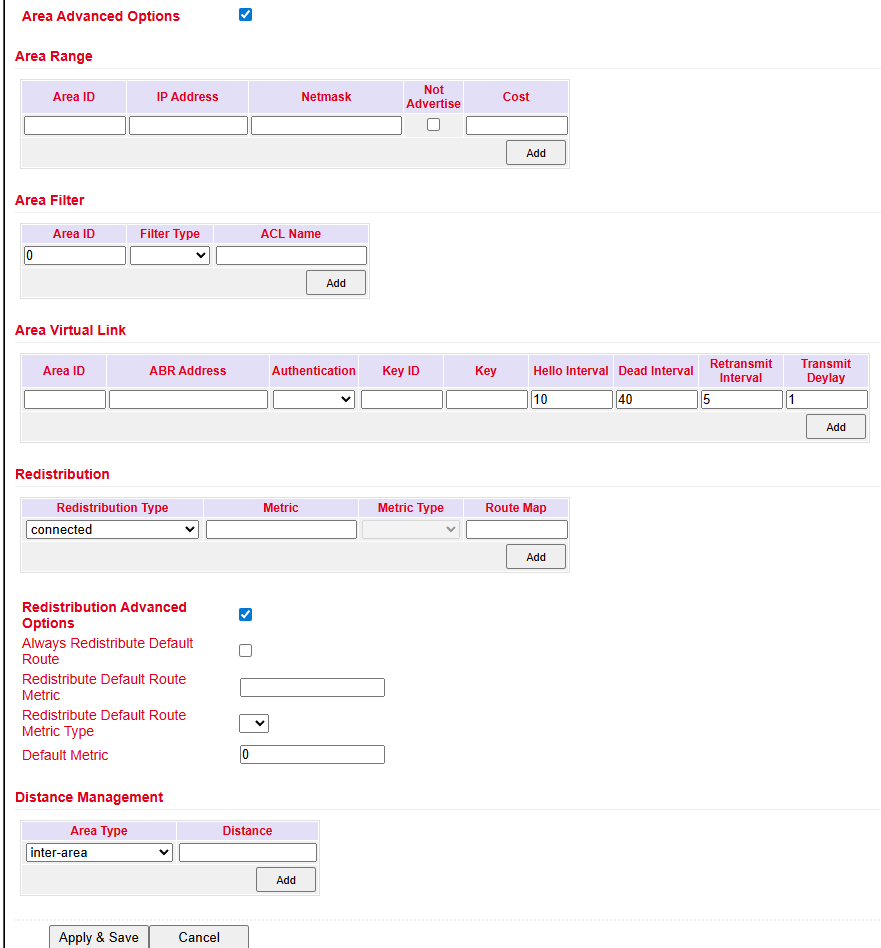Expand the Distance Management Area Type dropdown
The width and height of the screenshot is (881, 948).
pos(100,853)
